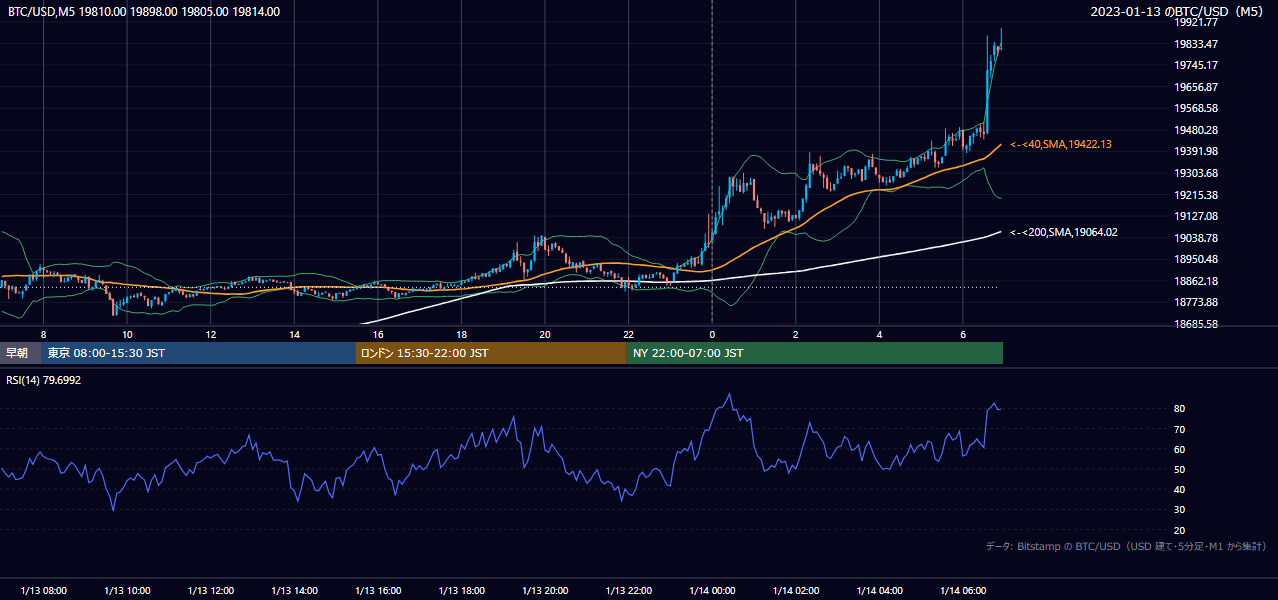Select the 東京 08:00-15:30 JST session bar
1278x600 pixels.
pos(198,353)
